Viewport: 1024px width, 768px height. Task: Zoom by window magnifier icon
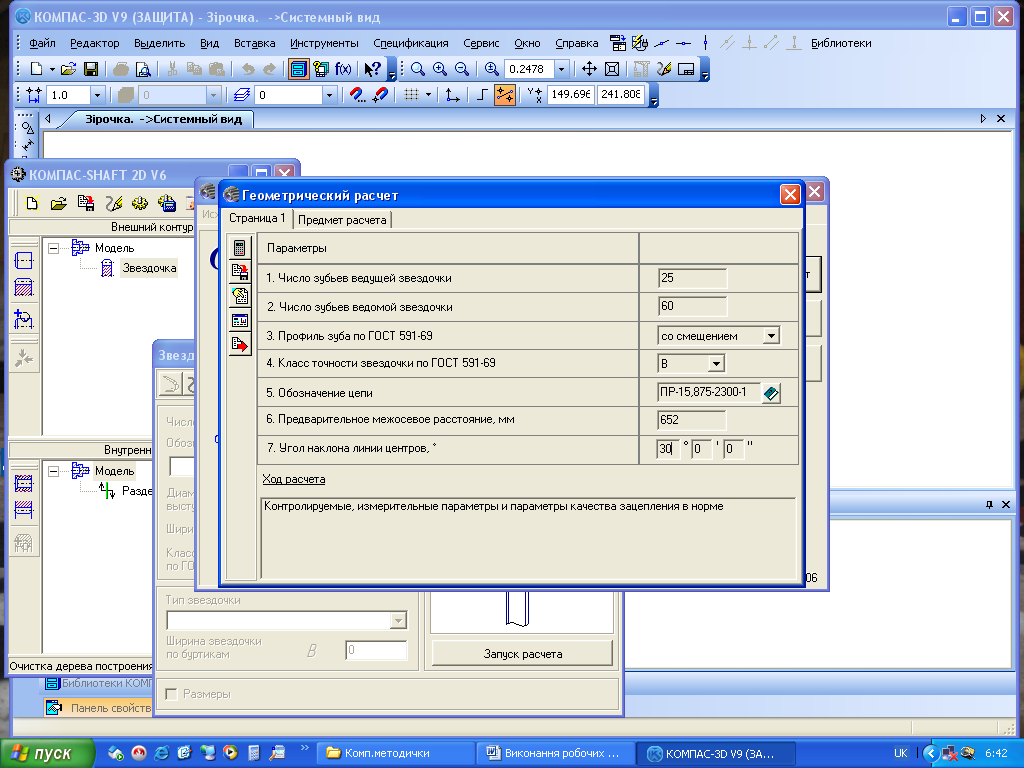click(x=418, y=69)
